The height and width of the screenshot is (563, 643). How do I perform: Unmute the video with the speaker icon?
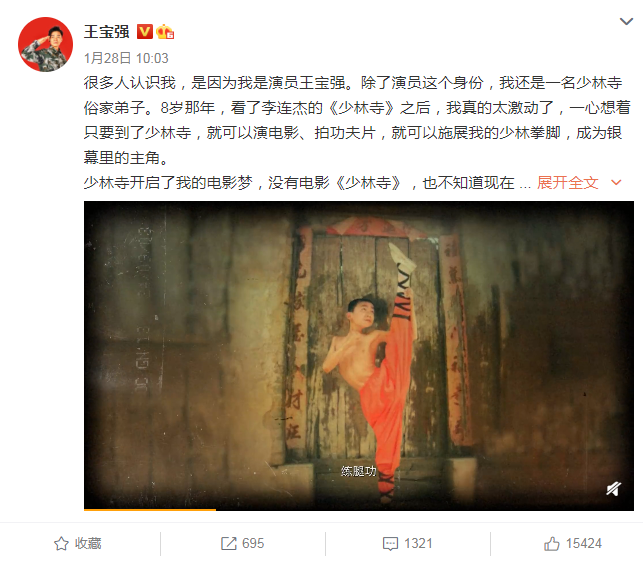tap(613, 489)
